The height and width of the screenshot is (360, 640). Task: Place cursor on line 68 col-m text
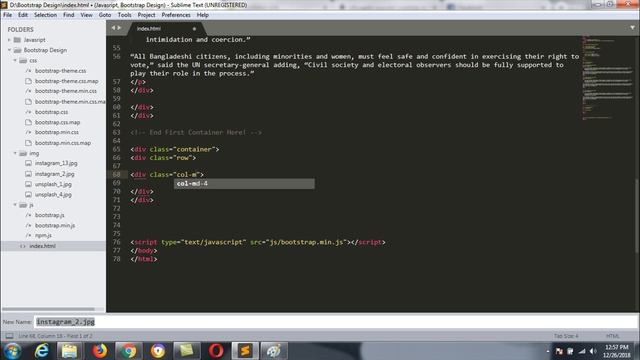[188, 175]
